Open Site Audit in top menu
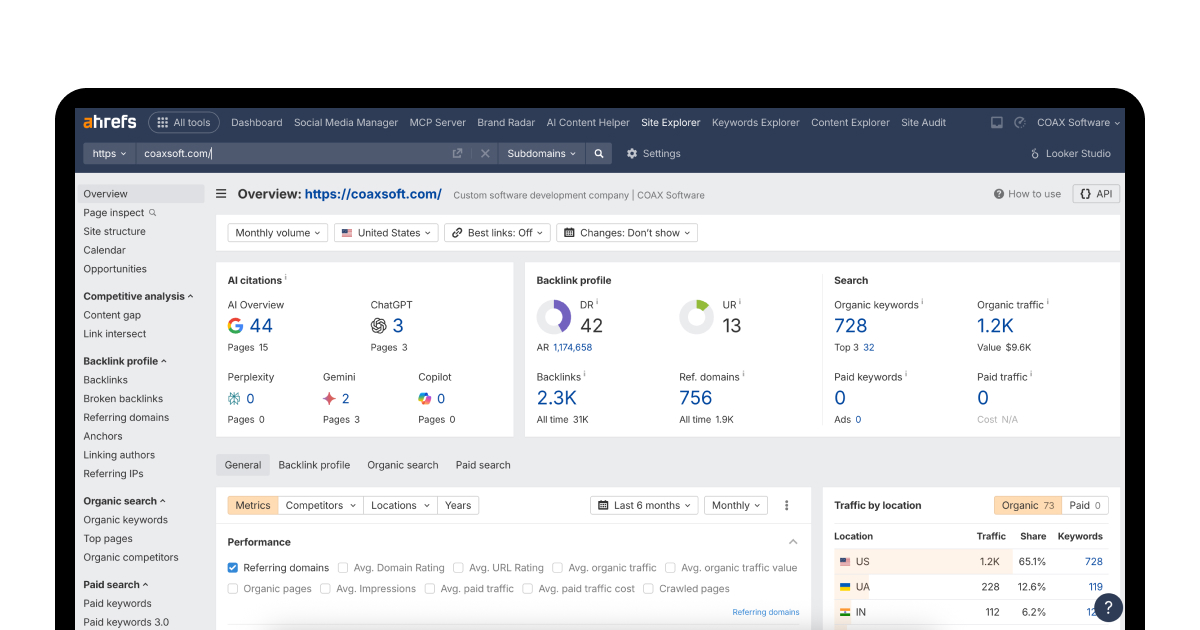 923,122
